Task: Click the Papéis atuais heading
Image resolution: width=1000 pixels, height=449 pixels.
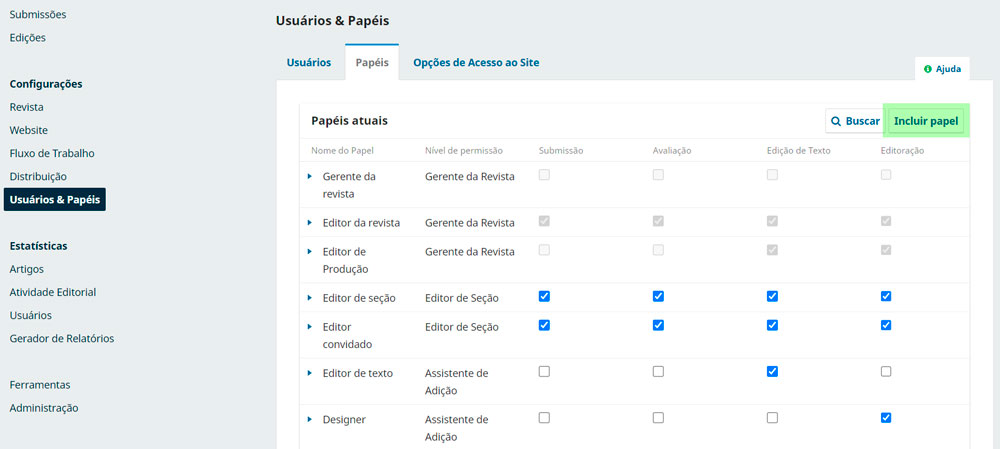Action: (349, 121)
